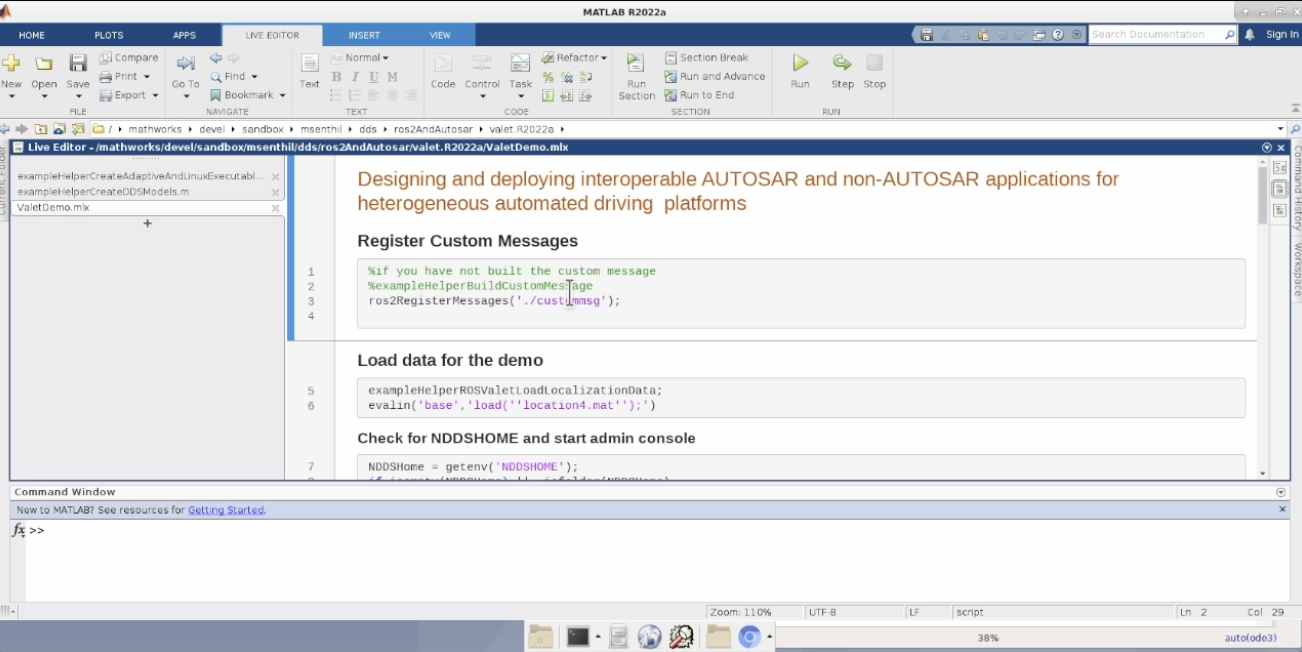Open the New dropdown arrow
The image size is (1302, 652).
coord(11,97)
